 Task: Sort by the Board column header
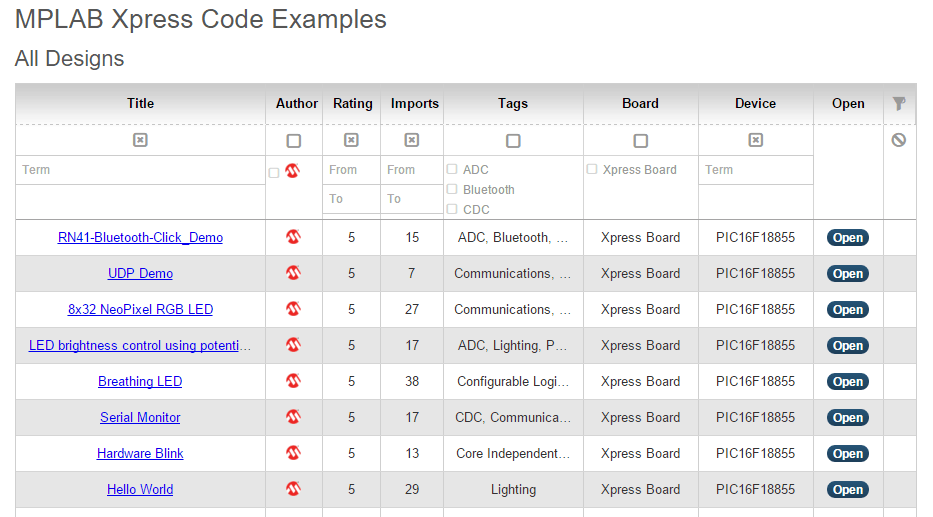coord(640,104)
